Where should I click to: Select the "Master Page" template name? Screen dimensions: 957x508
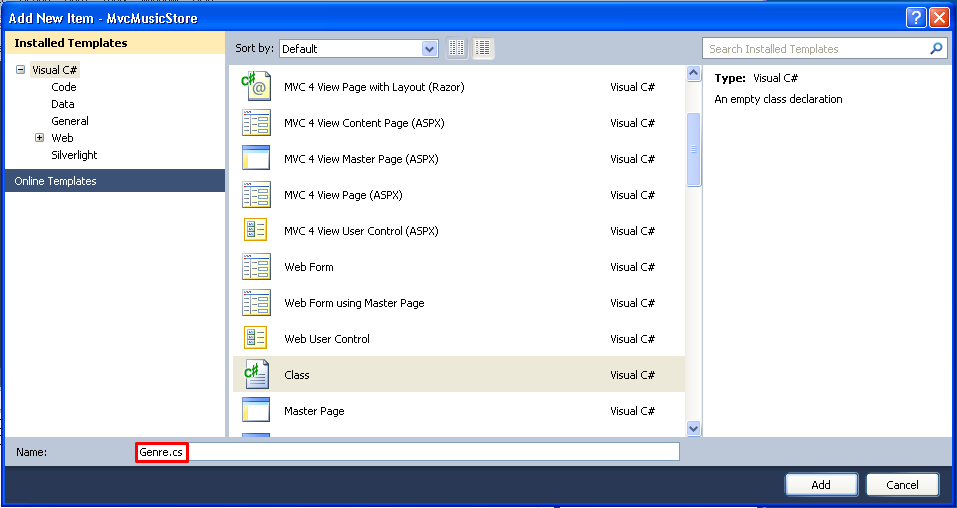coord(314,411)
